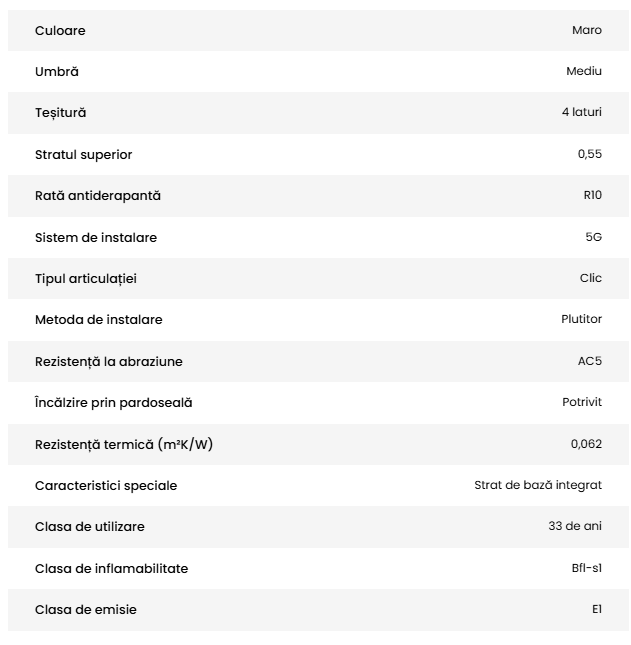Select the 0,062 thermal resistance value
Image resolution: width=631 pixels, height=645 pixels.
pos(586,444)
